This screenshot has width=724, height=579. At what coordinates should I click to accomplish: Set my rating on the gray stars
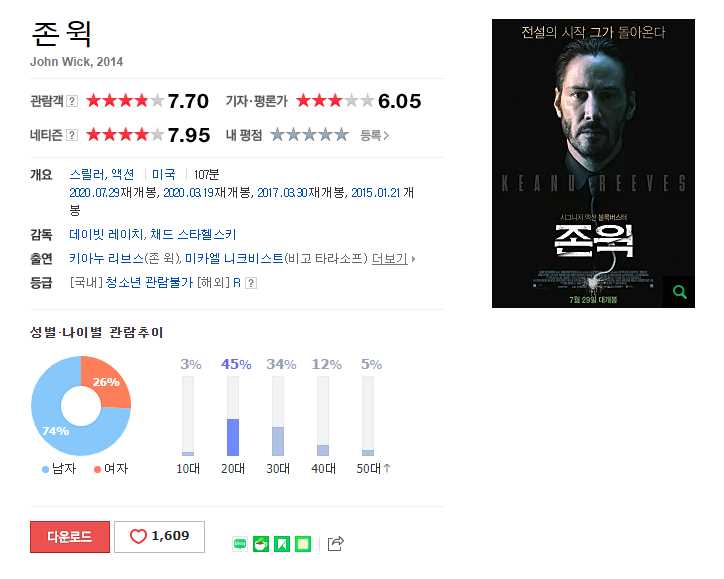pyautogui.click(x=309, y=135)
